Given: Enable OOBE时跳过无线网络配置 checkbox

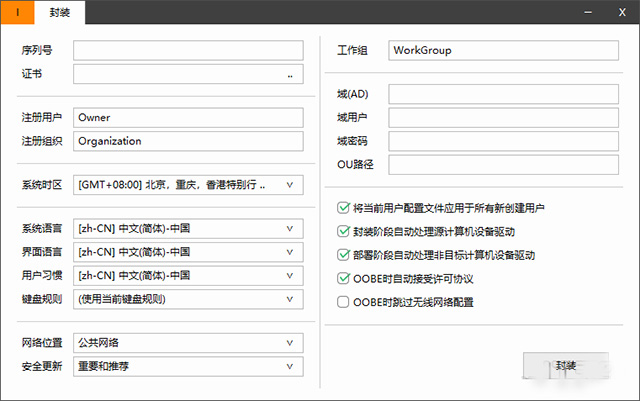Looking at the screenshot, I should [344, 301].
